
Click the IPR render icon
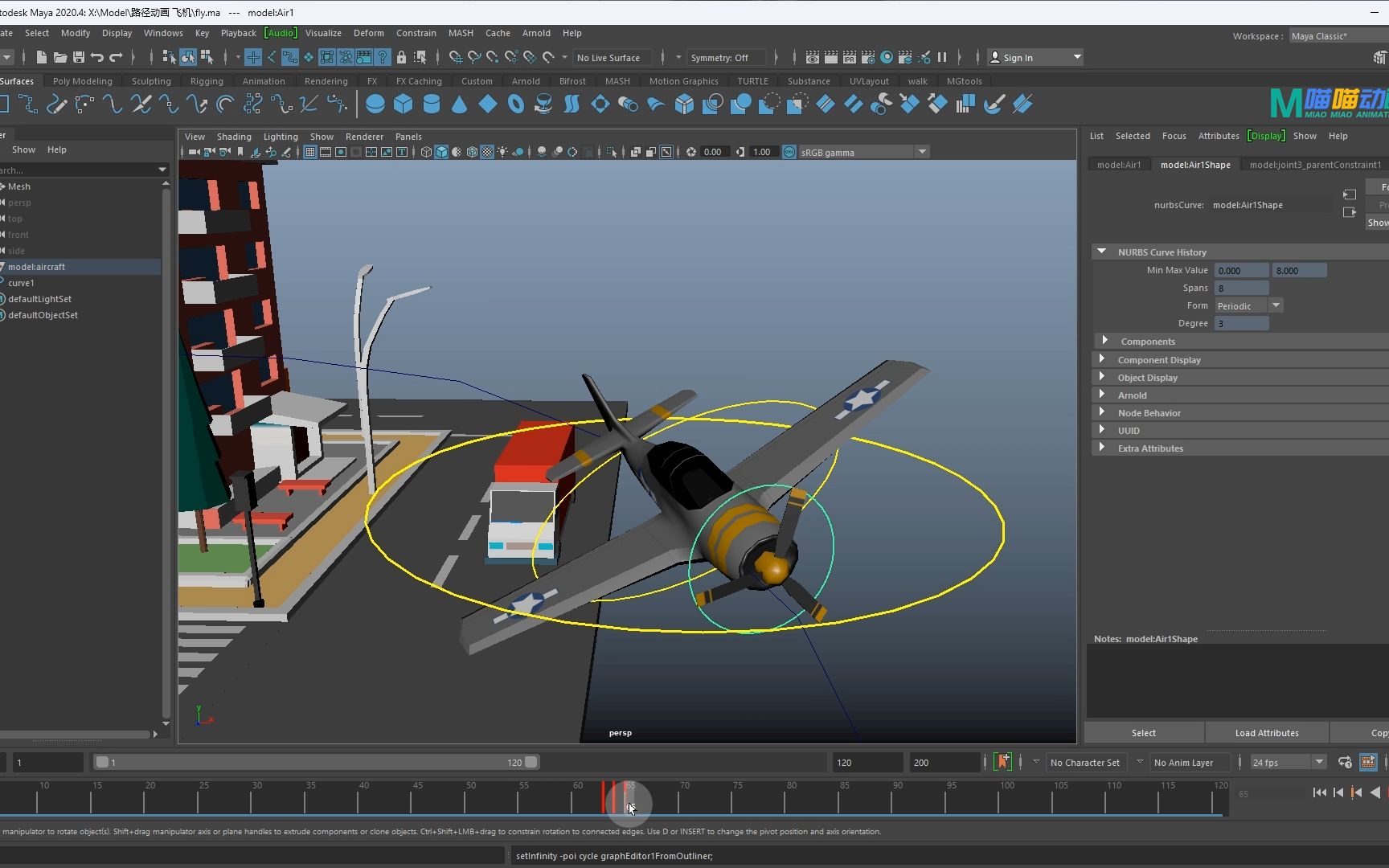pyautogui.click(x=849, y=57)
